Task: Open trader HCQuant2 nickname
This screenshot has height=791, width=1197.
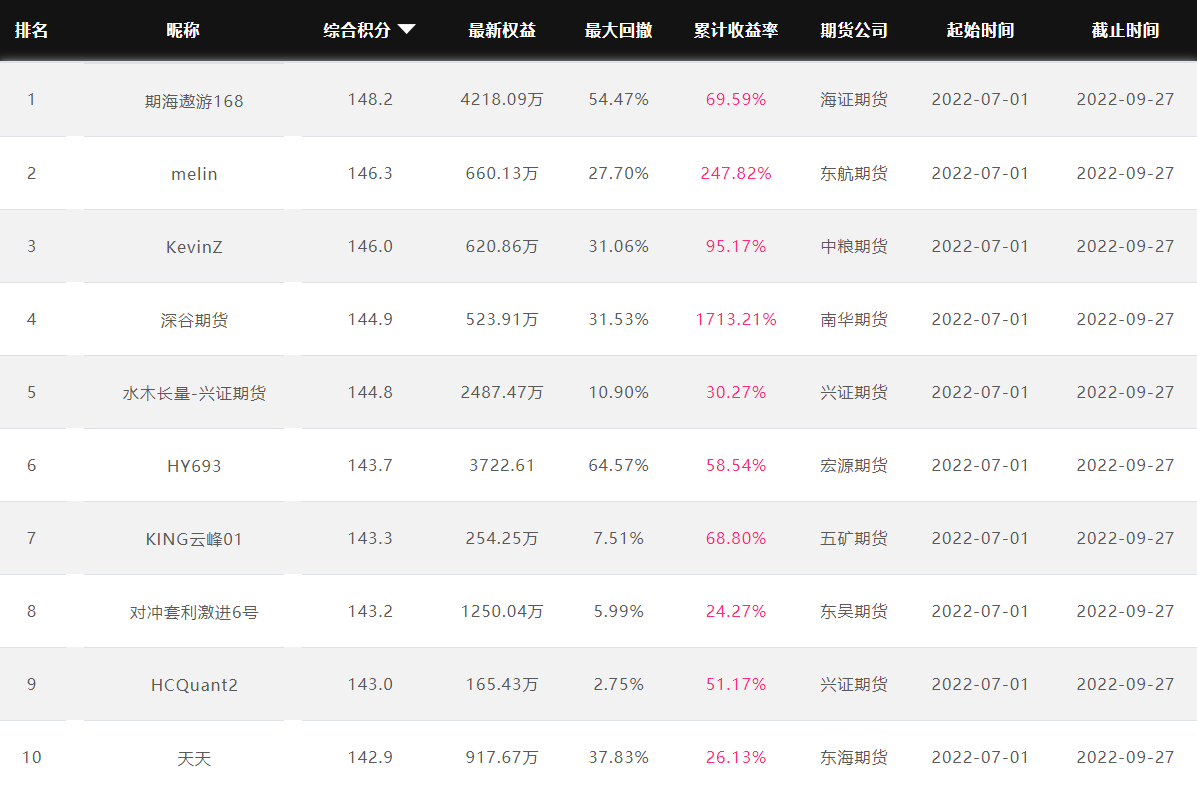Action: click(194, 686)
